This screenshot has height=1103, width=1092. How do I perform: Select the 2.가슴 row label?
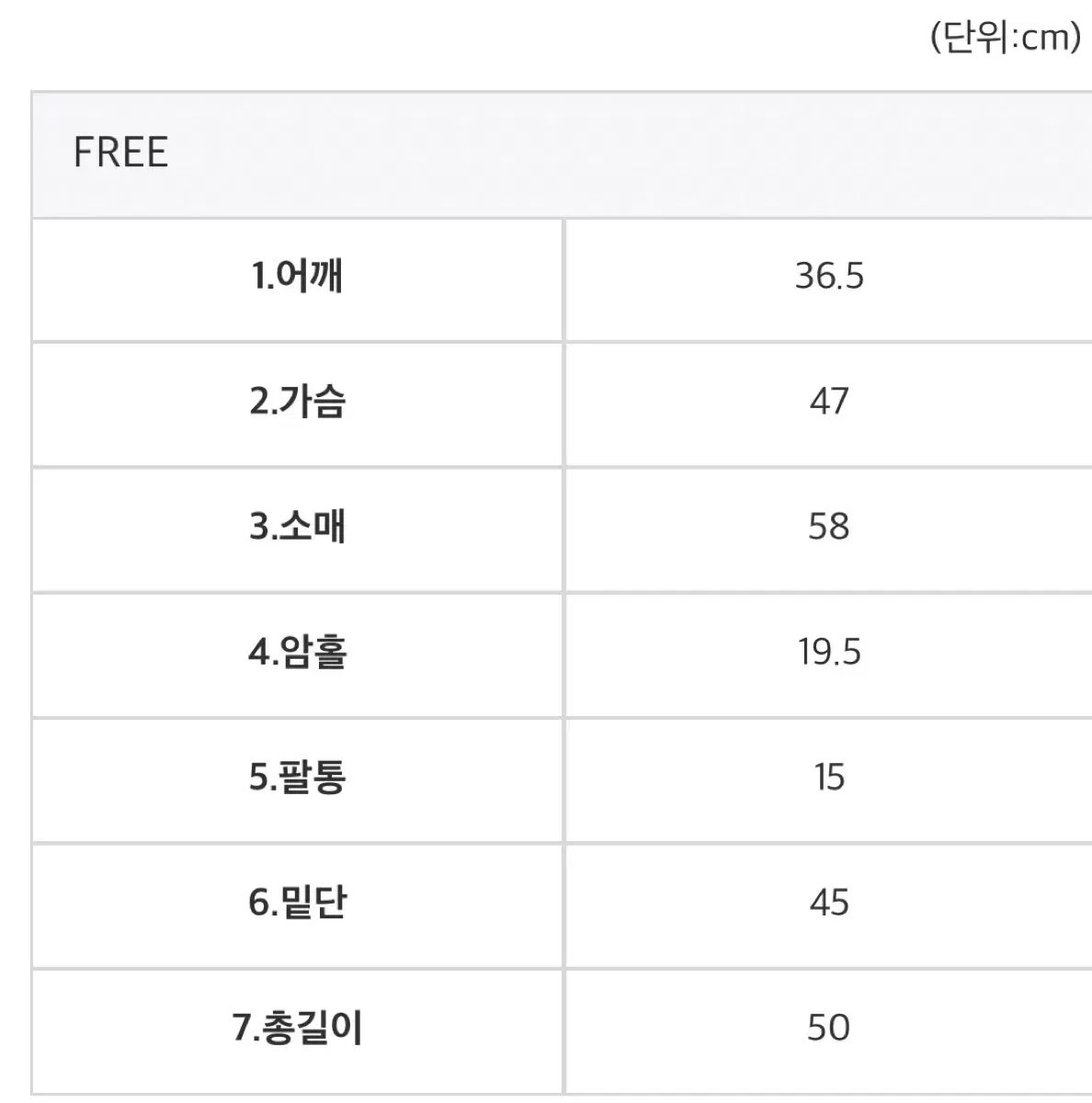(x=297, y=402)
